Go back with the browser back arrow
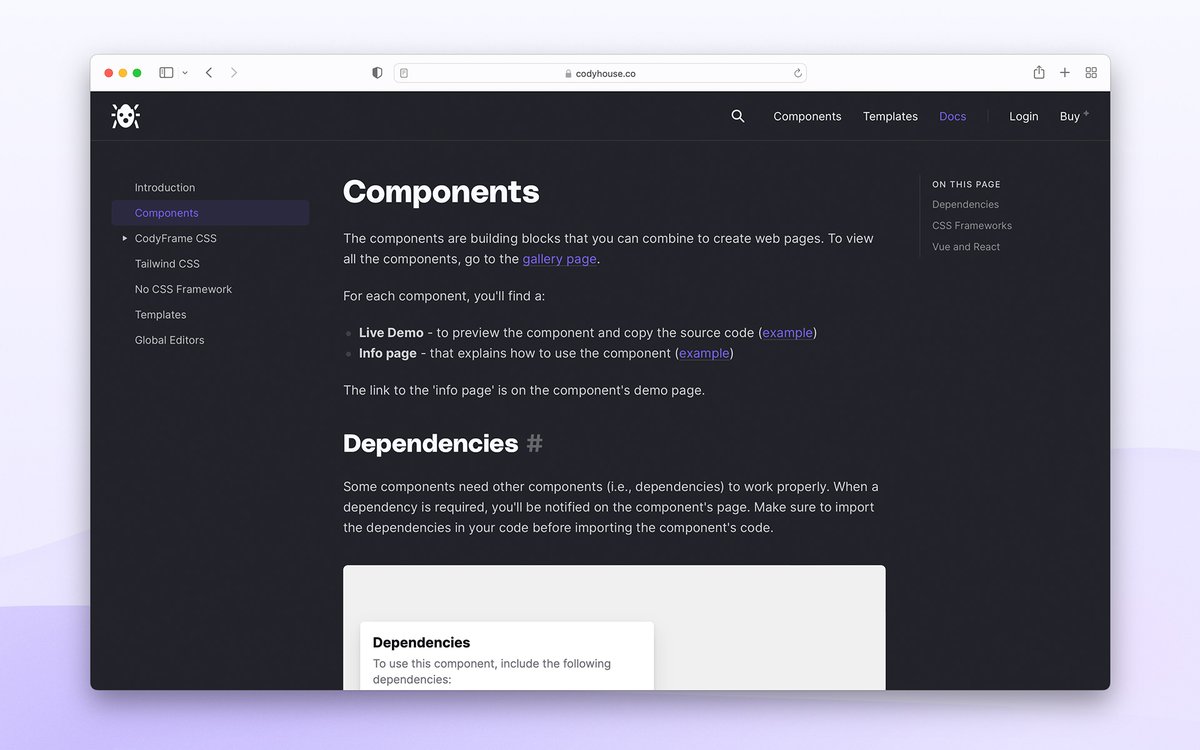Viewport: 1200px width, 750px height. [x=209, y=73]
